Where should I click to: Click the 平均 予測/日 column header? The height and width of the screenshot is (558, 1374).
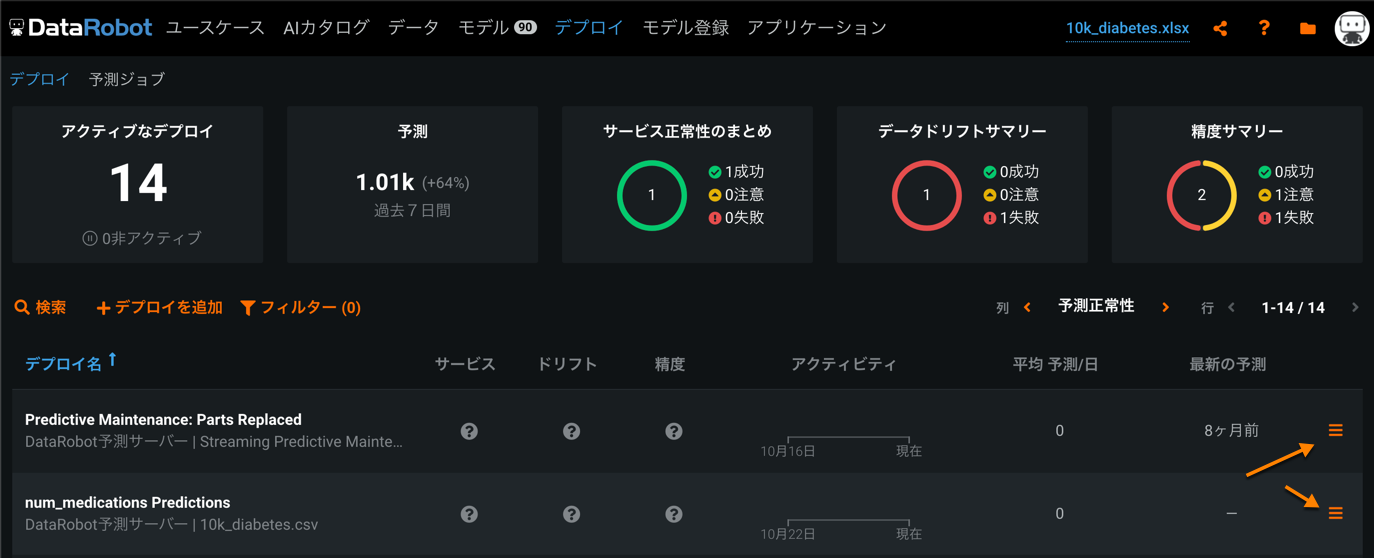(1055, 365)
